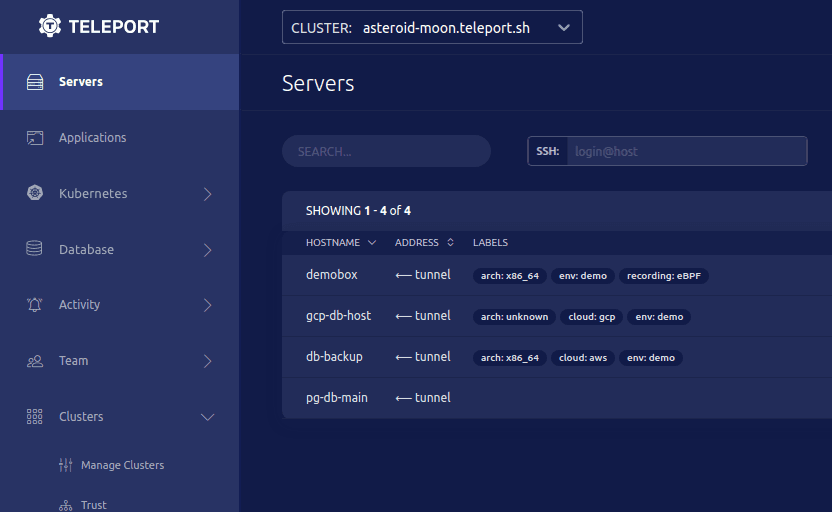Screen dimensions: 832x512
Task: Click demobox label arch: x86_64
Action: 510,276
